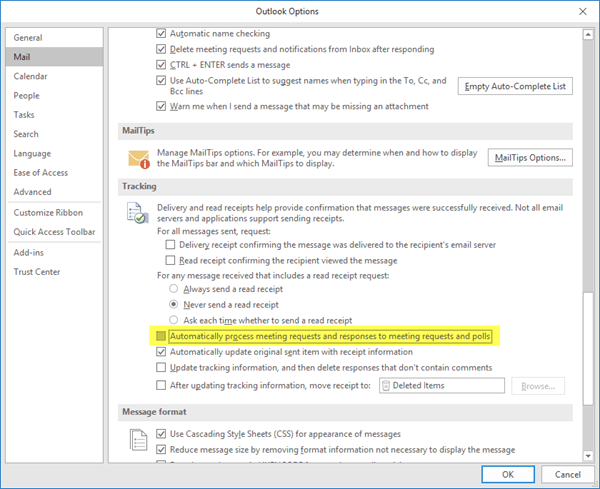Open the Trust Center section

pyautogui.click(x=37, y=271)
